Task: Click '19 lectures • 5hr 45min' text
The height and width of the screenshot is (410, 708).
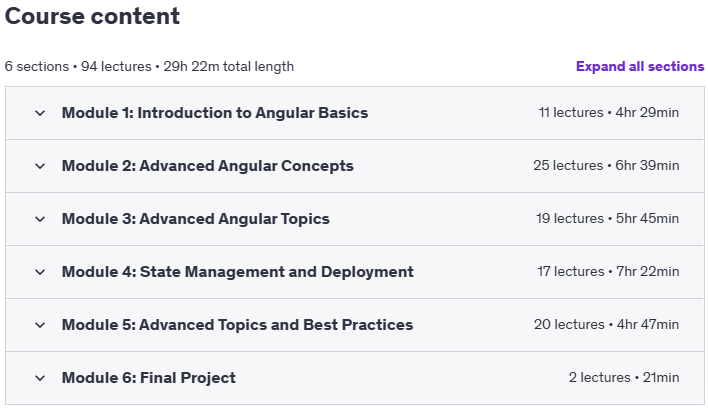Action: [x=607, y=219]
